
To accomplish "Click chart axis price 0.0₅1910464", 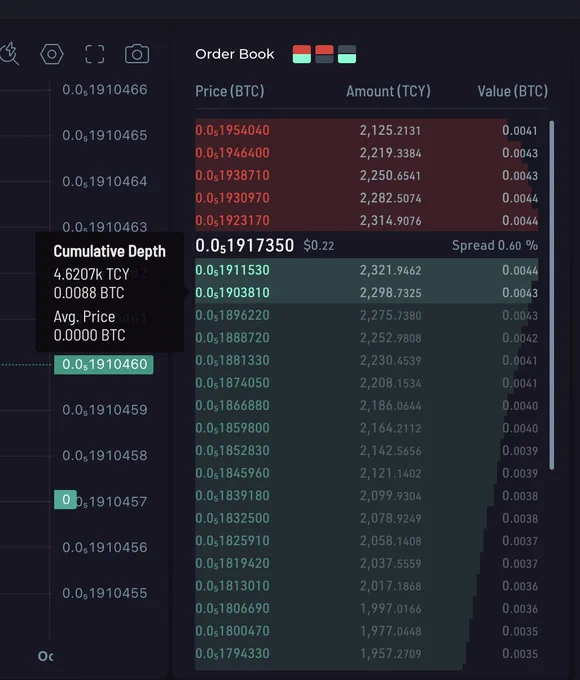I will tap(105, 181).
